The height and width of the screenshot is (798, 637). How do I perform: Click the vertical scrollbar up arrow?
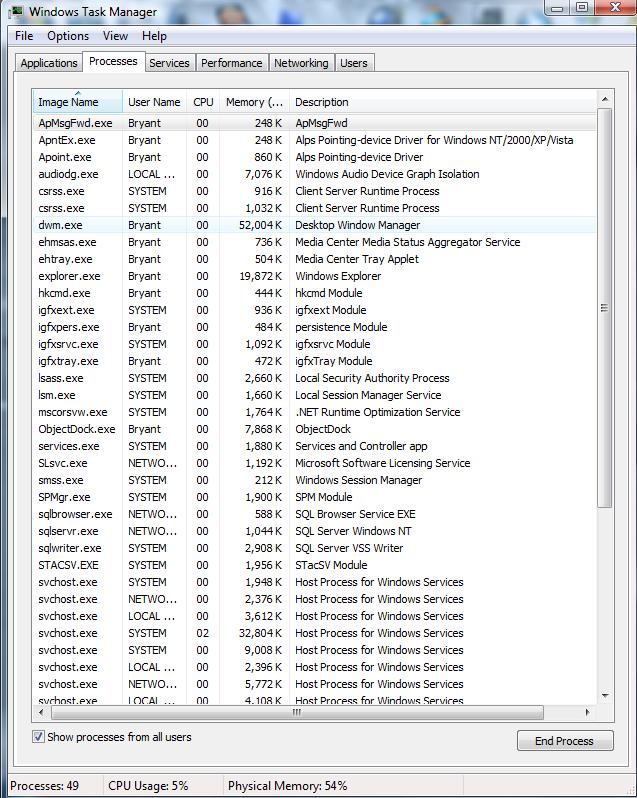604,99
